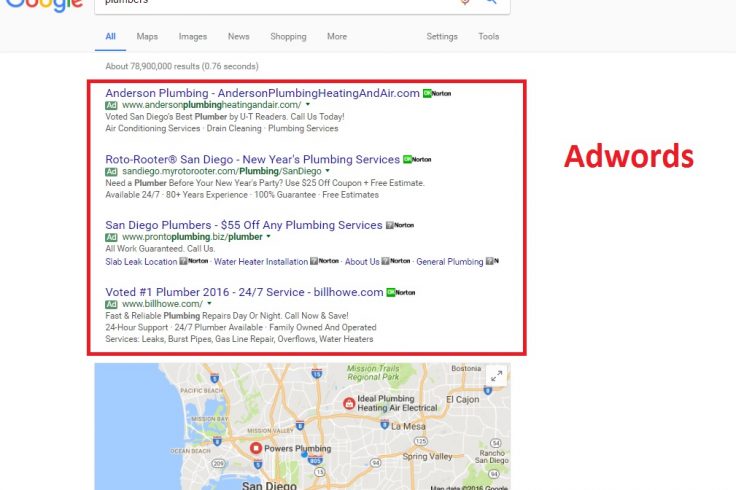736x490 pixels.
Task: Click the Powers Plumbing map pin
Action: click(x=256, y=448)
